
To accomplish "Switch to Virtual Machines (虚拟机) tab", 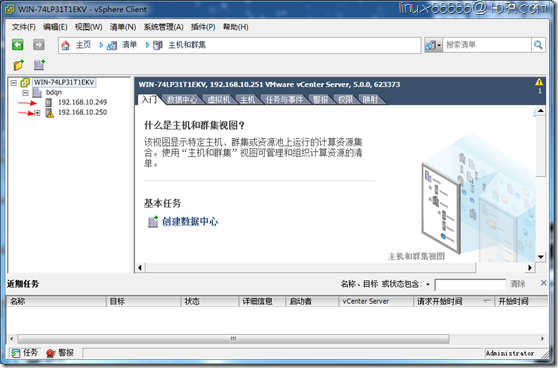I will point(219,100).
